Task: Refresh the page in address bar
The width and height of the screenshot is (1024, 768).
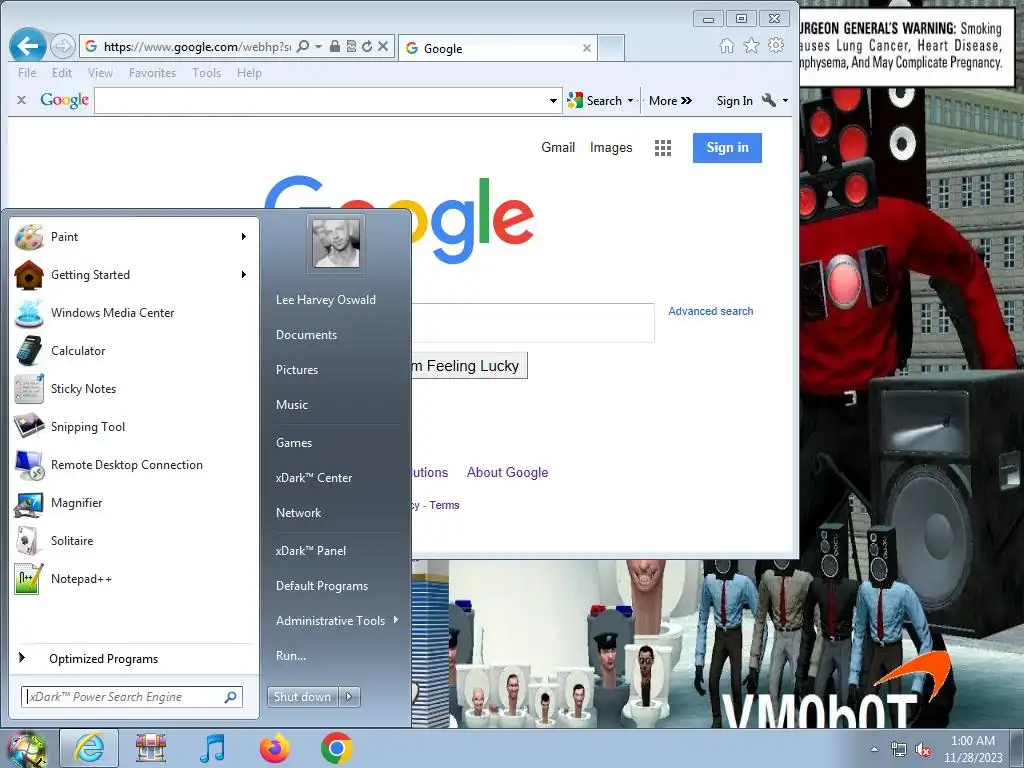Action: (x=367, y=46)
